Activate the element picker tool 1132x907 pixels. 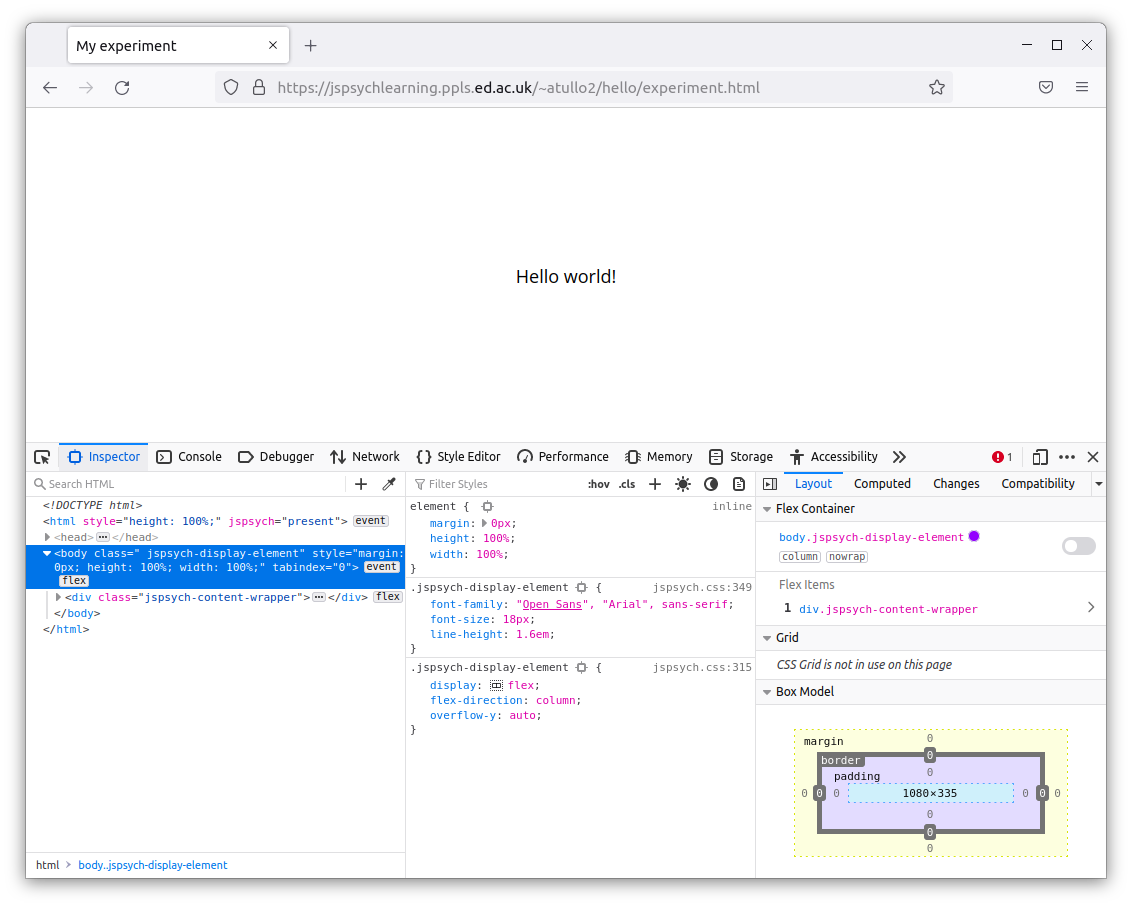42,457
